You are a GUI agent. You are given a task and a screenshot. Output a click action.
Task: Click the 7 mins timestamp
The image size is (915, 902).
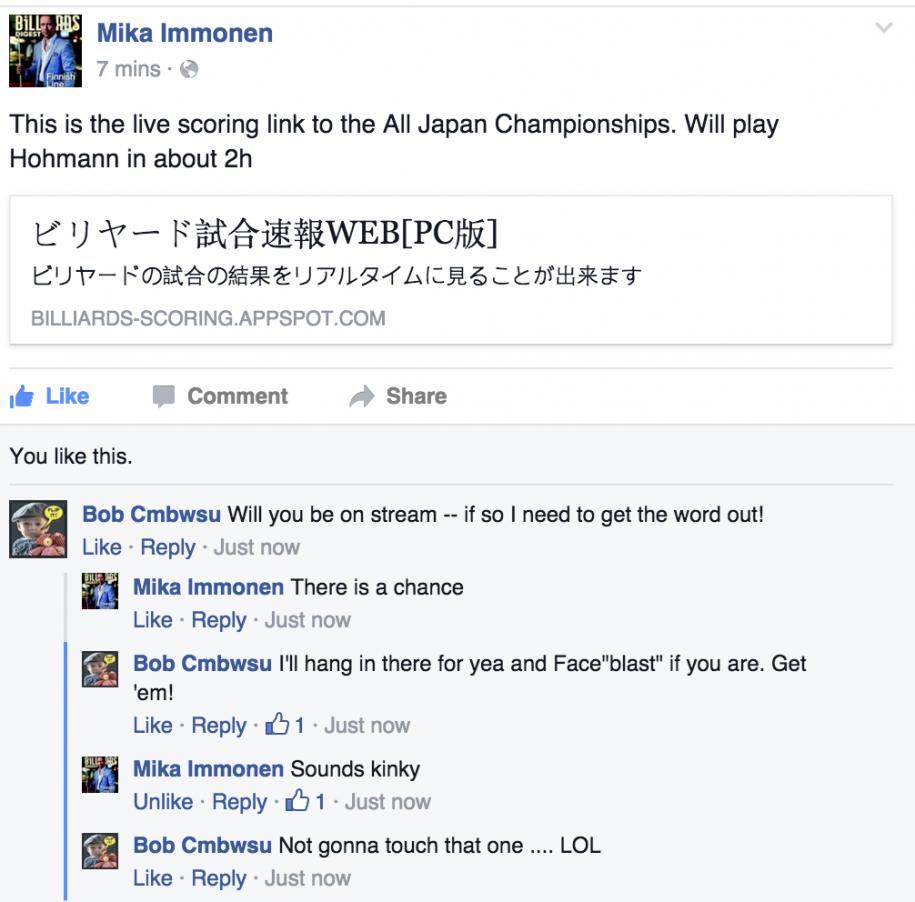[x=128, y=69]
